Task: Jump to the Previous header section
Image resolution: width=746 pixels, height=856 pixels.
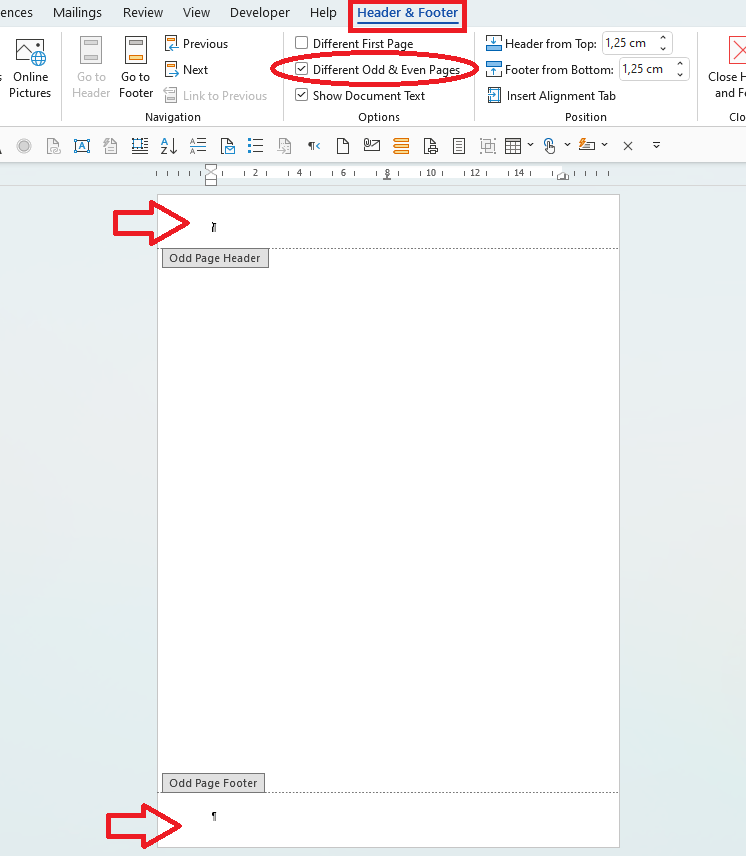Action: [196, 44]
